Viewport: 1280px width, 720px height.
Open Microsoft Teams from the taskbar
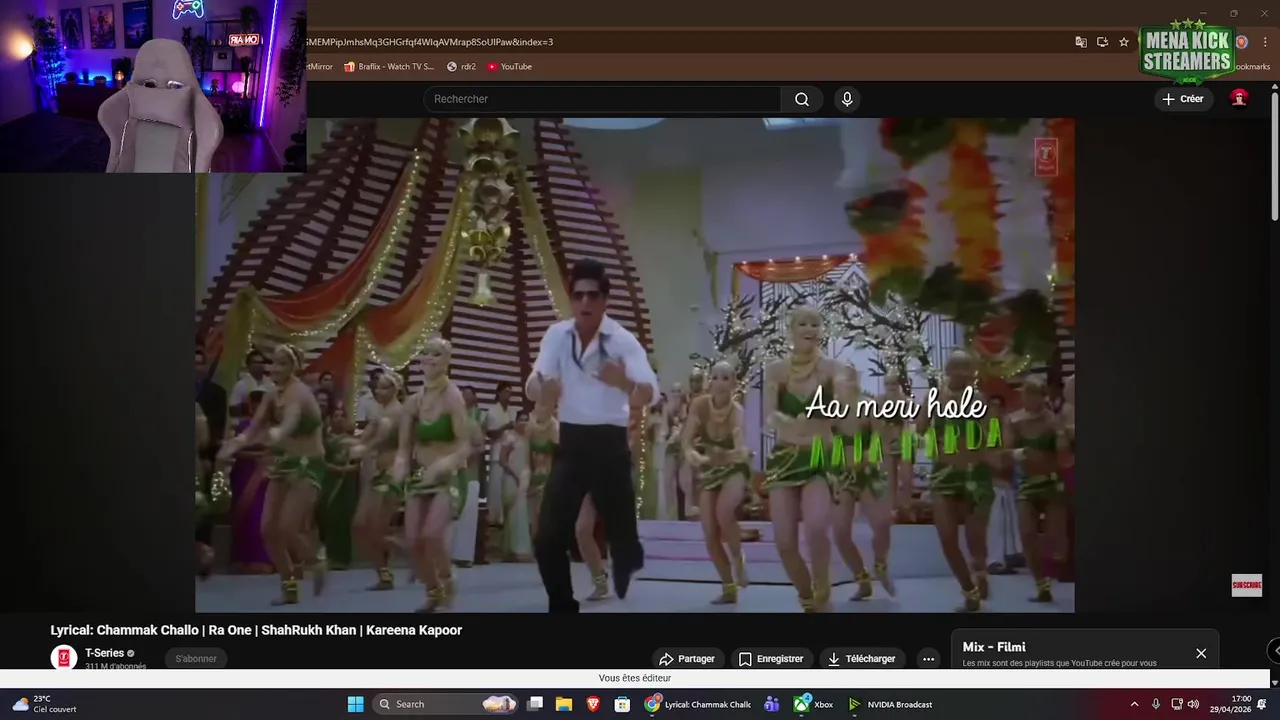[771, 704]
